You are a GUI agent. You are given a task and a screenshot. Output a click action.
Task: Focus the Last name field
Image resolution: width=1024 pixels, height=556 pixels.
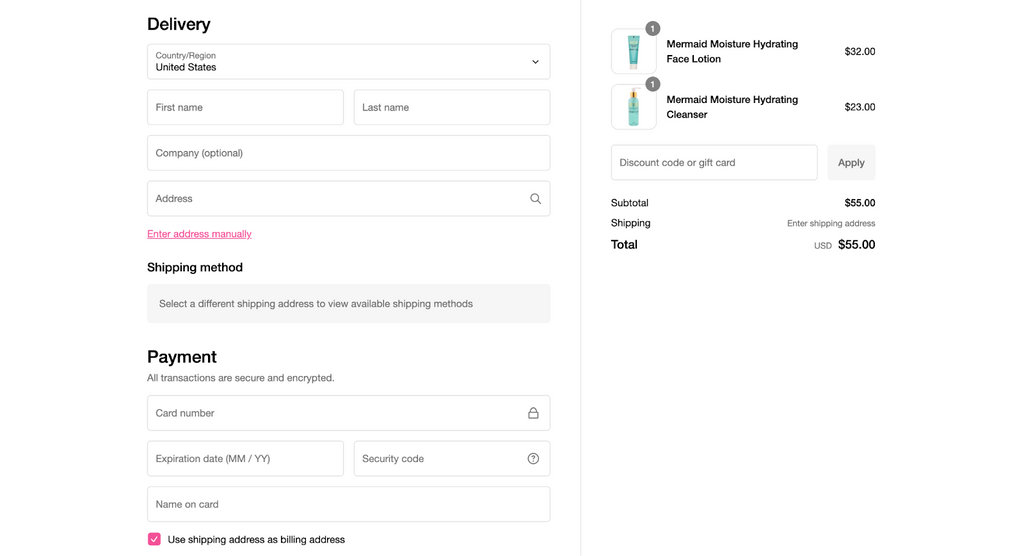point(451,108)
